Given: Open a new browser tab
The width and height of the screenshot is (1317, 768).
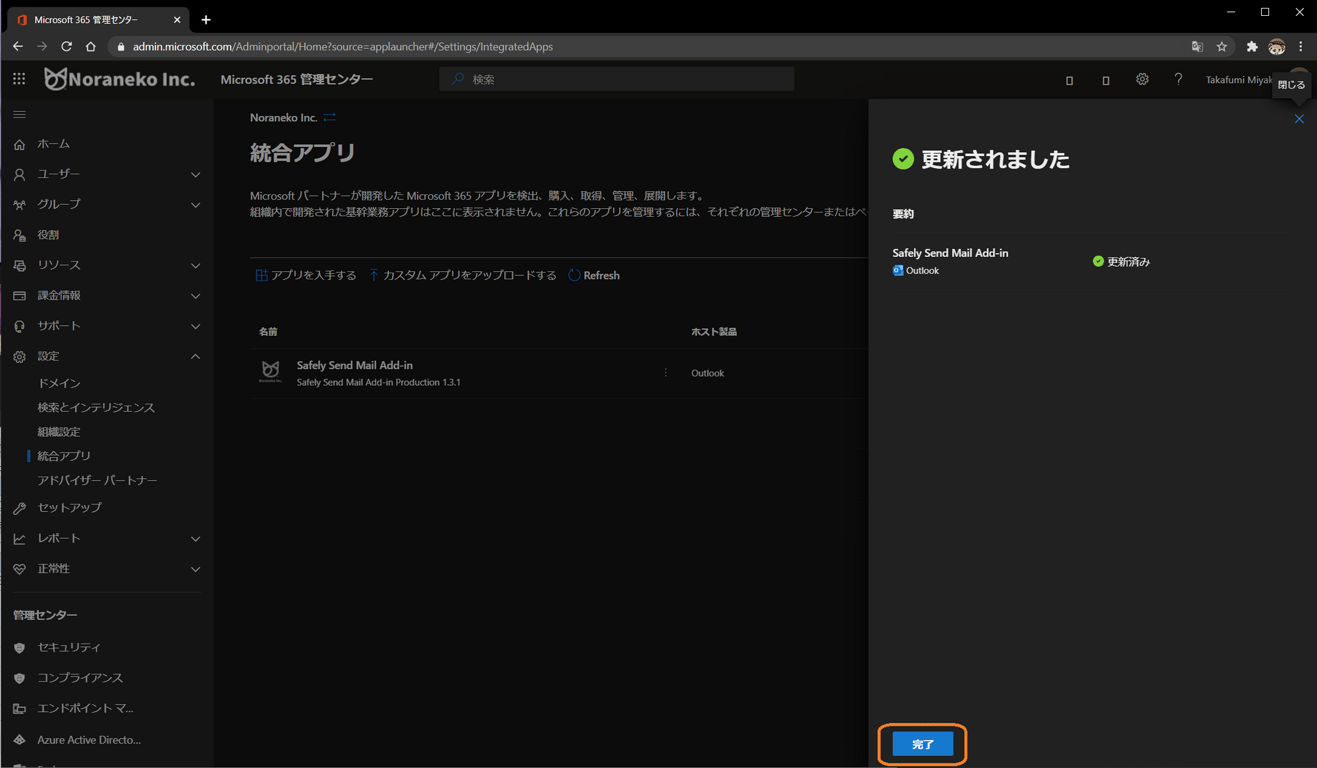Looking at the screenshot, I should 206,20.
